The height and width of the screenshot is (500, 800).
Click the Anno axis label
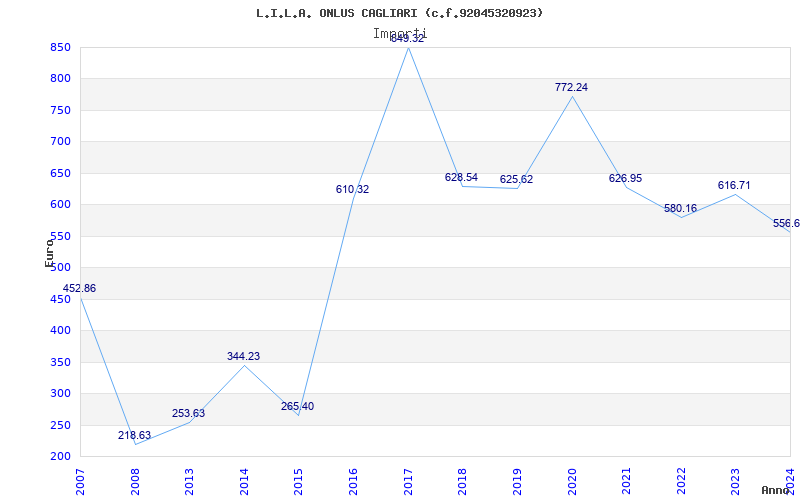[776, 490]
